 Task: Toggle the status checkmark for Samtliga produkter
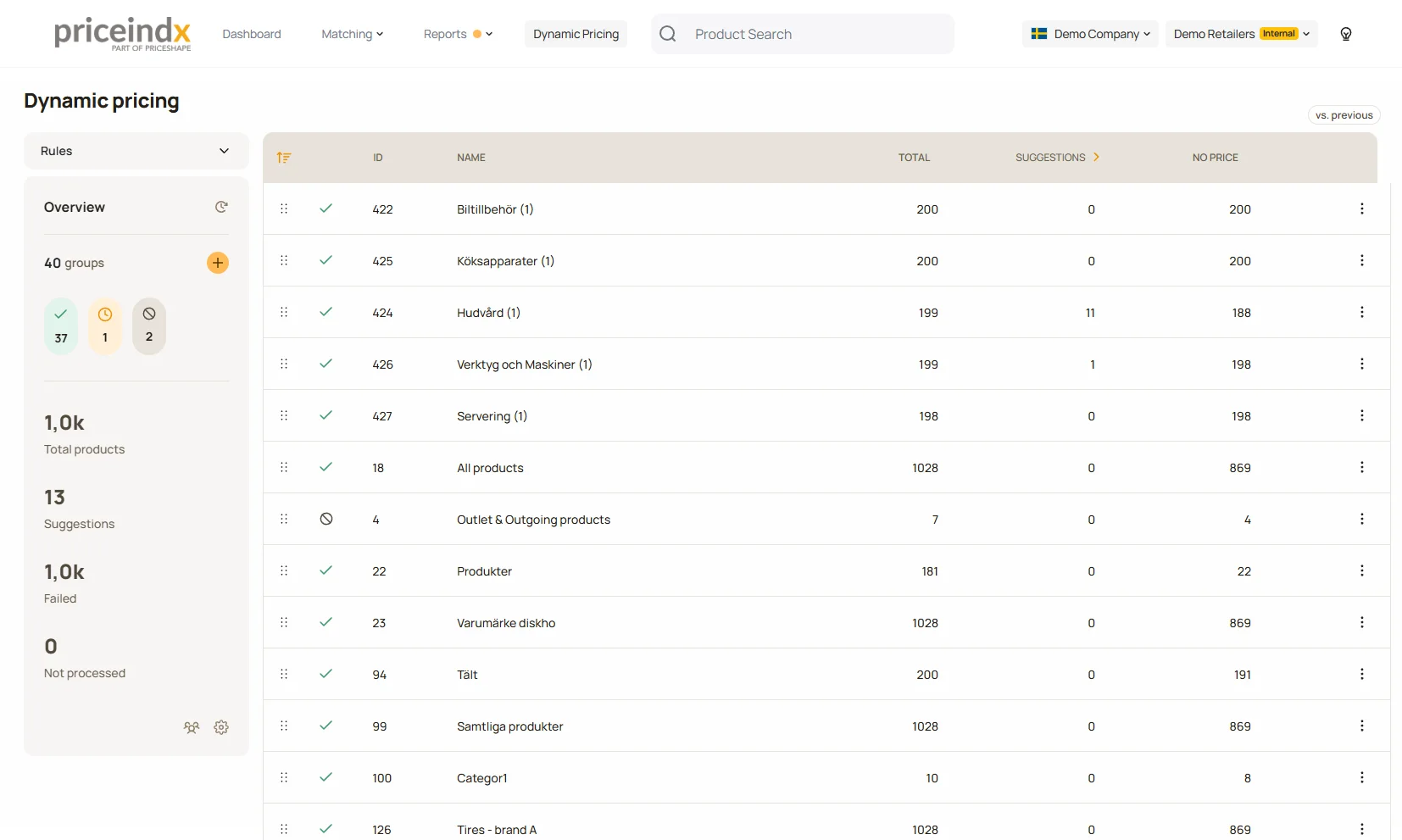(x=325, y=726)
